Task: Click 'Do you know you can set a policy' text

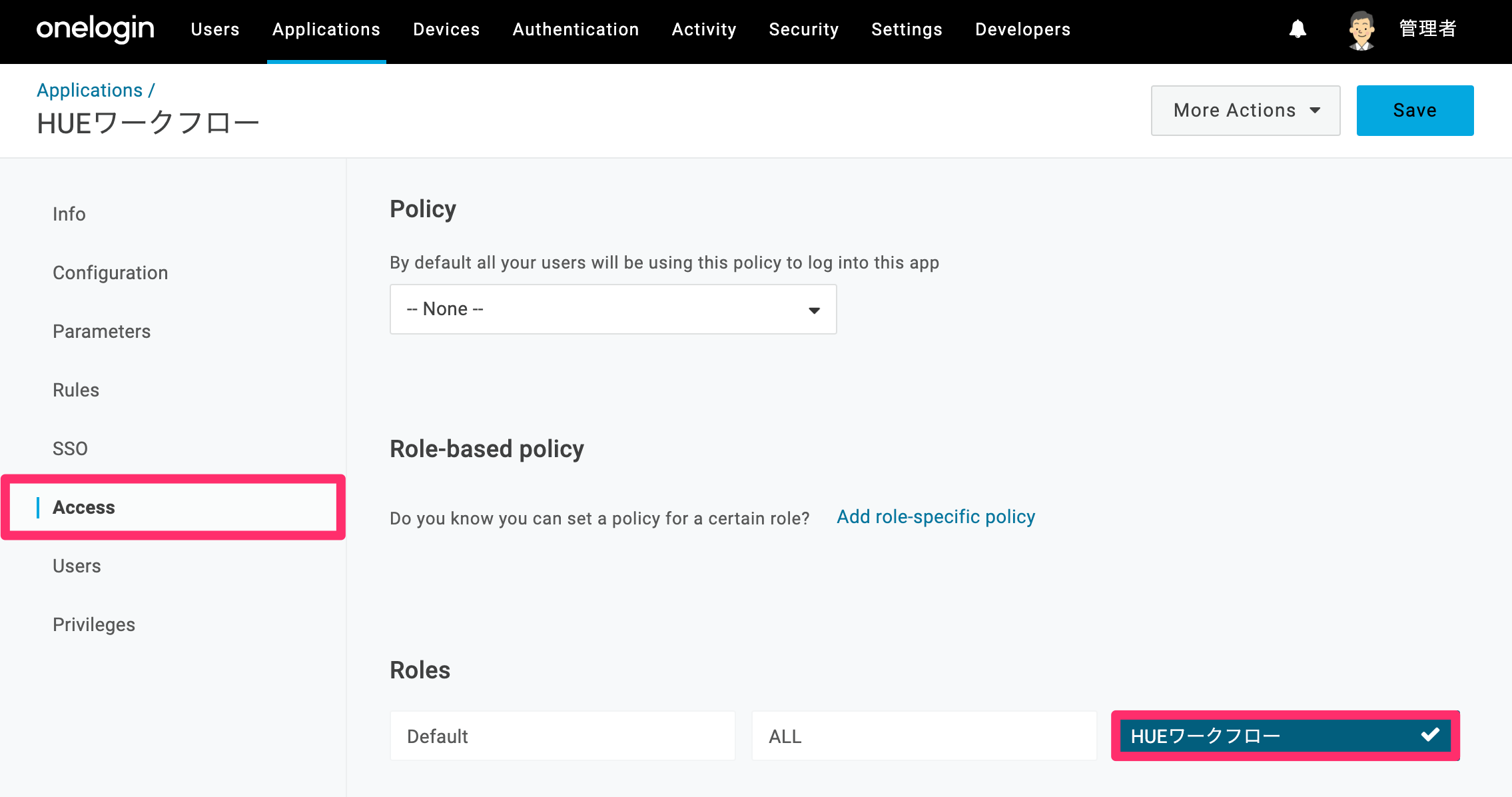Action: click(599, 518)
